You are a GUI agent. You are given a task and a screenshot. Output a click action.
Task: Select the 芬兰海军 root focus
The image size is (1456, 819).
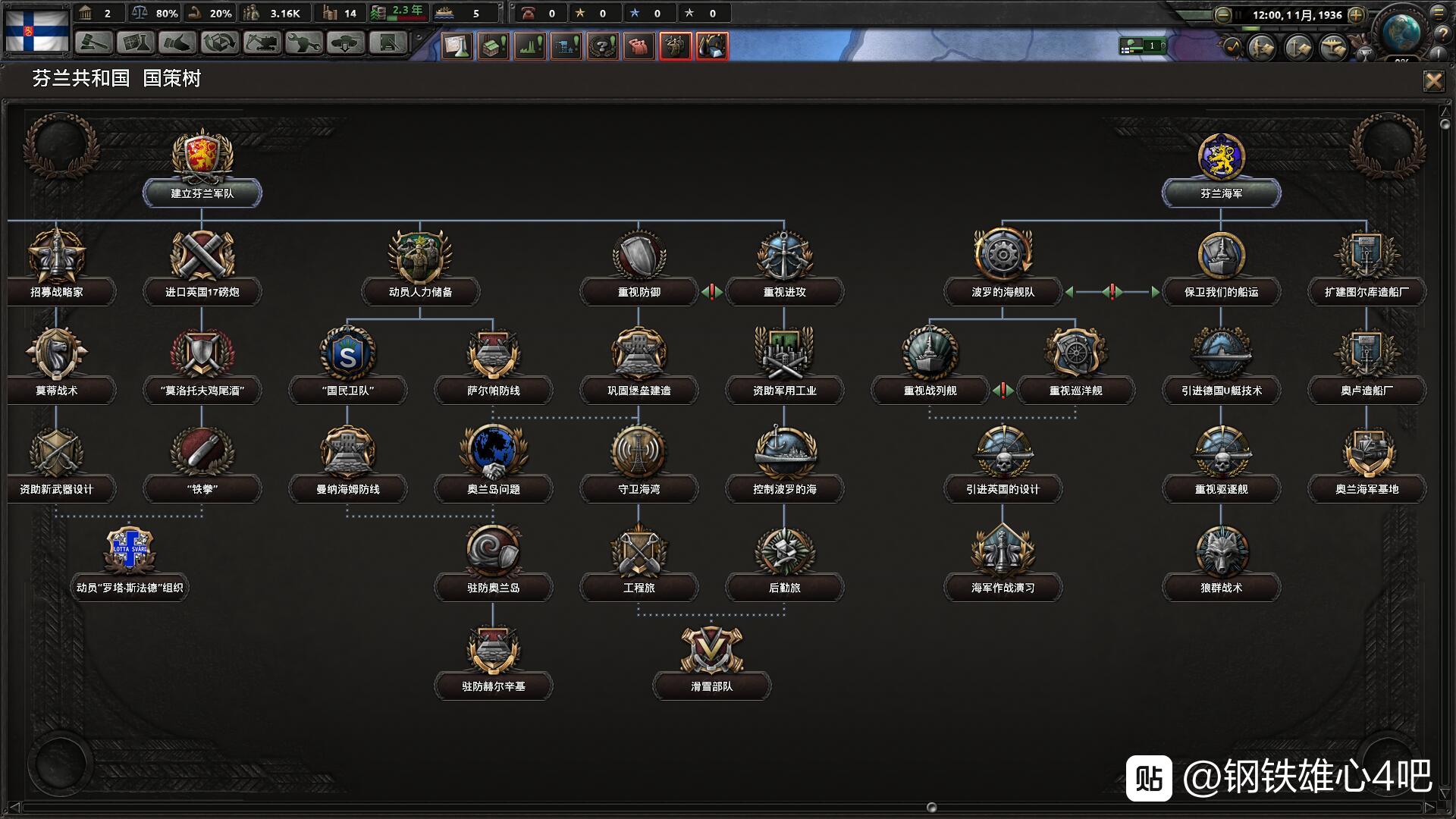pyautogui.click(x=1221, y=169)
